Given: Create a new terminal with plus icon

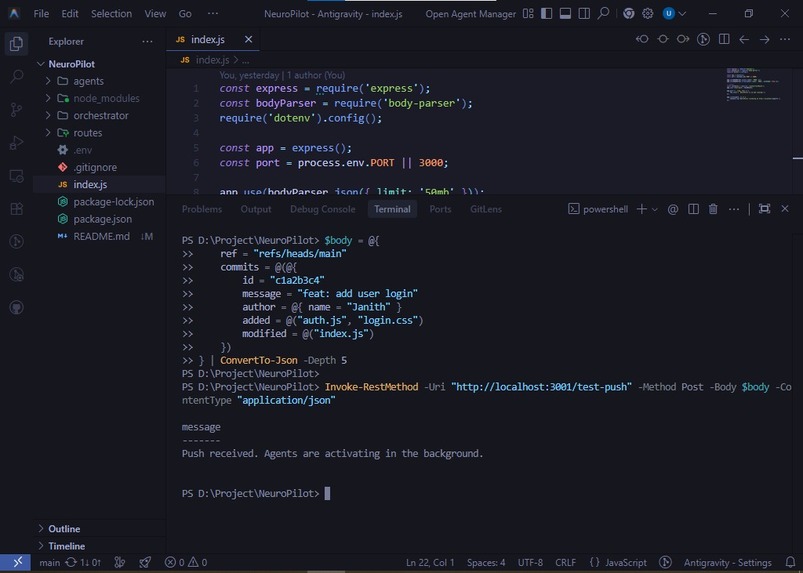Looking at the screenshot, I should click(641, 209).
